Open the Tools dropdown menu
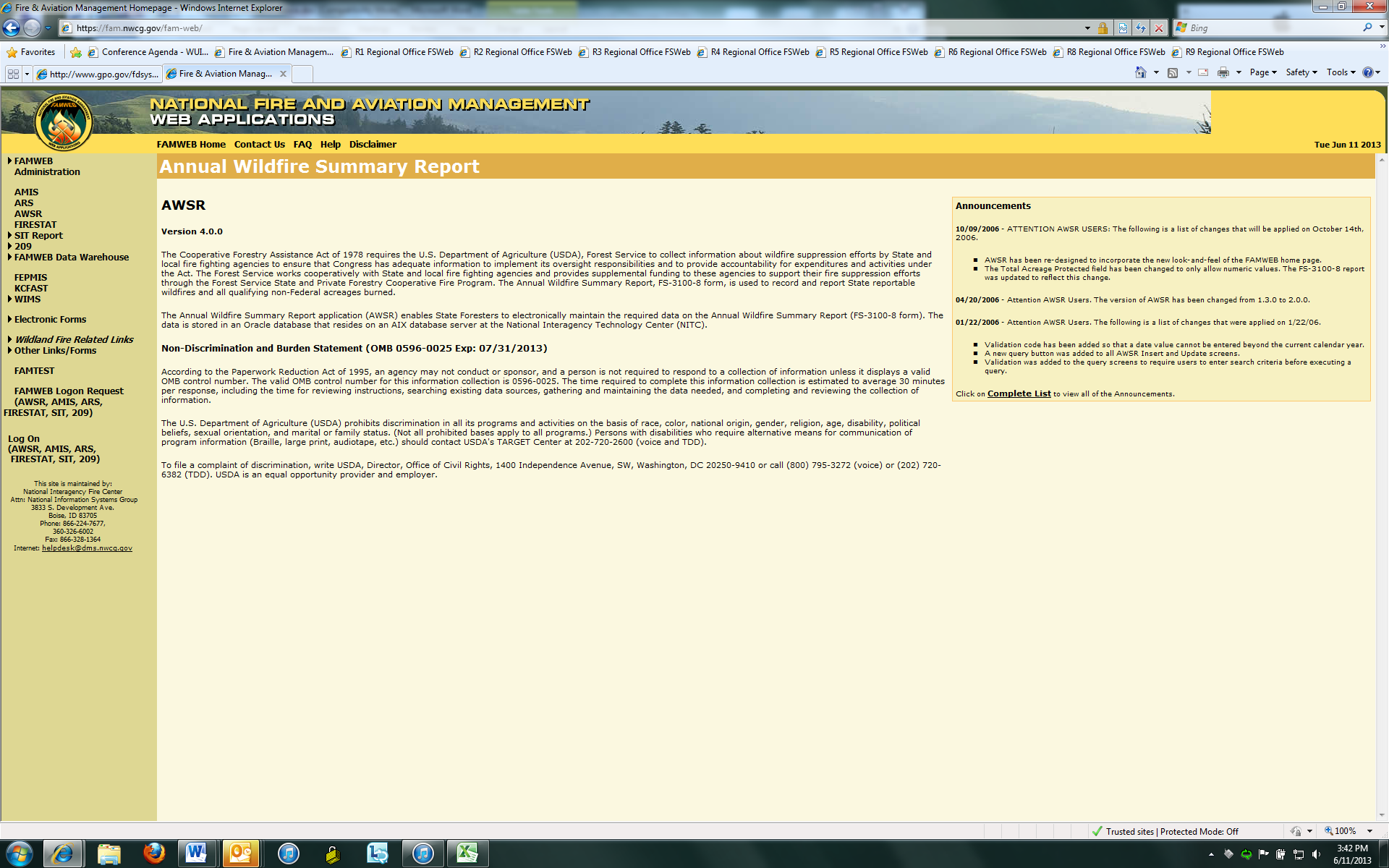 click(x=1341, y=72)
